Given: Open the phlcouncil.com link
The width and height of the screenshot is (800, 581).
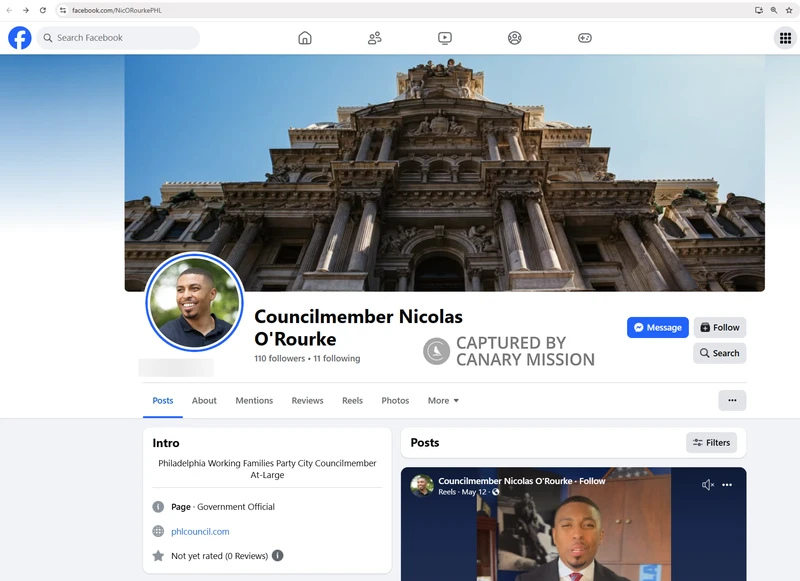Looking at the screenshot, I should [200, 531].
